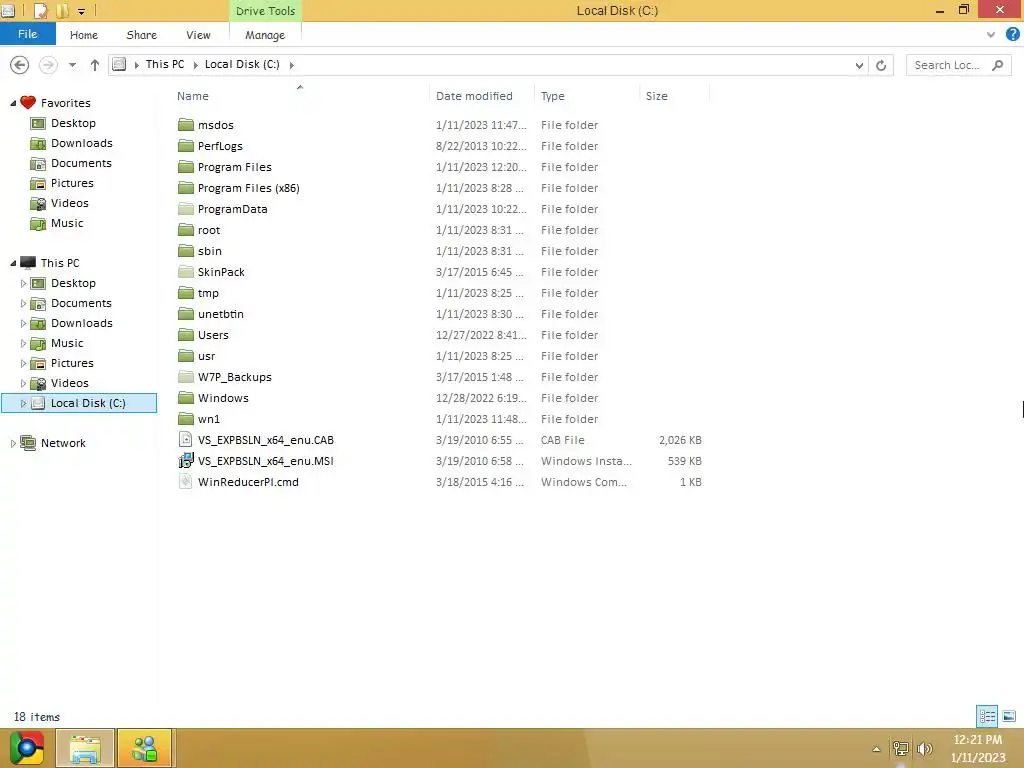Switch to the View ribbon tab

[198, 35]
